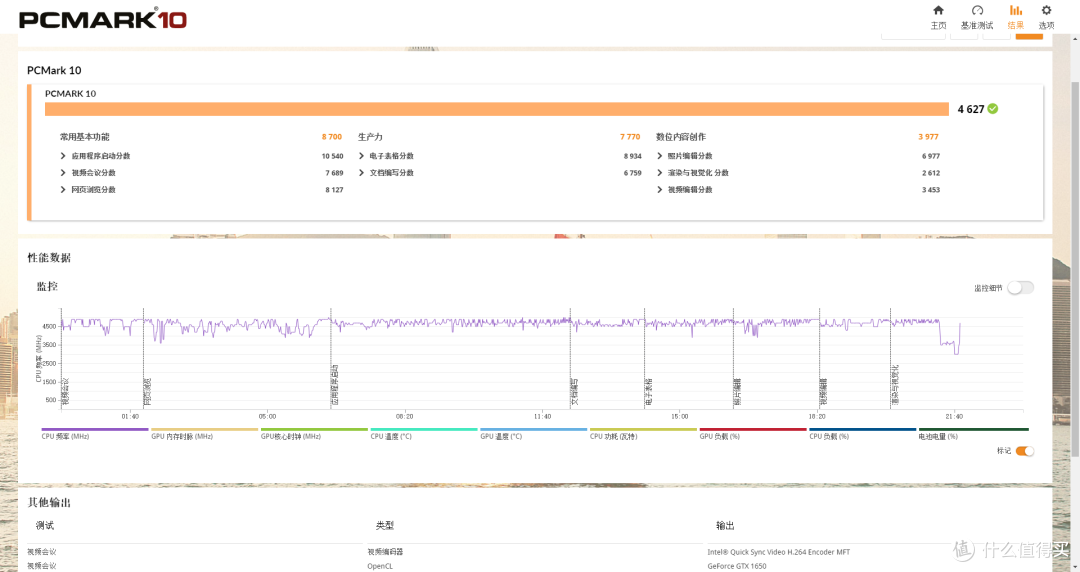Viewport: 1080px width, 572px height.
Task: Expand the 照片编辑分数 row
Action: [685, 156]
